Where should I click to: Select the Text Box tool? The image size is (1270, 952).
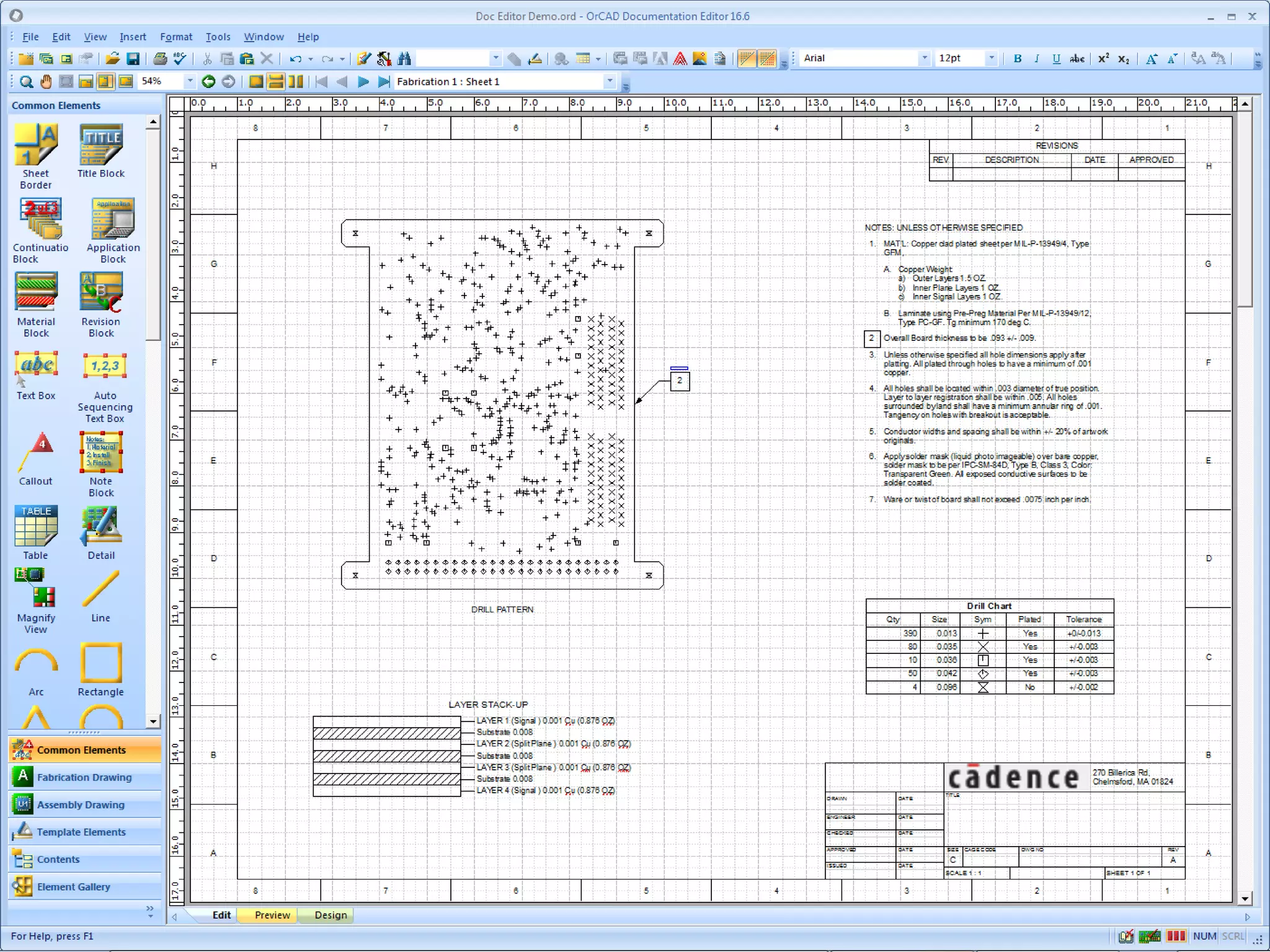click(36, 375)
